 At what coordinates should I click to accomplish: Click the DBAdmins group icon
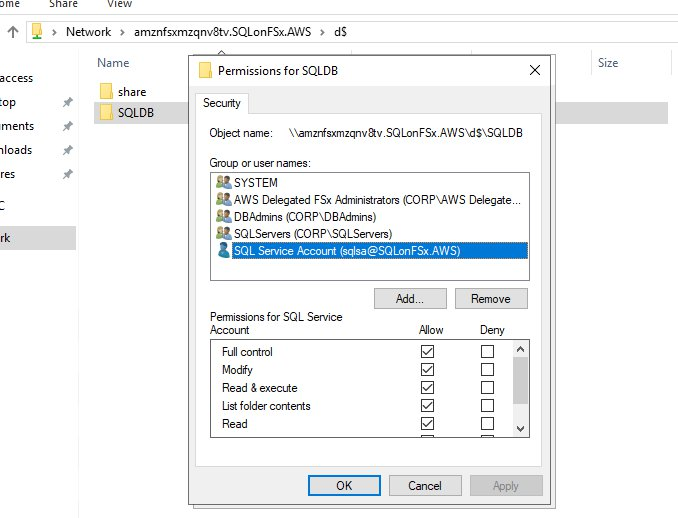(x=224, y=216)
